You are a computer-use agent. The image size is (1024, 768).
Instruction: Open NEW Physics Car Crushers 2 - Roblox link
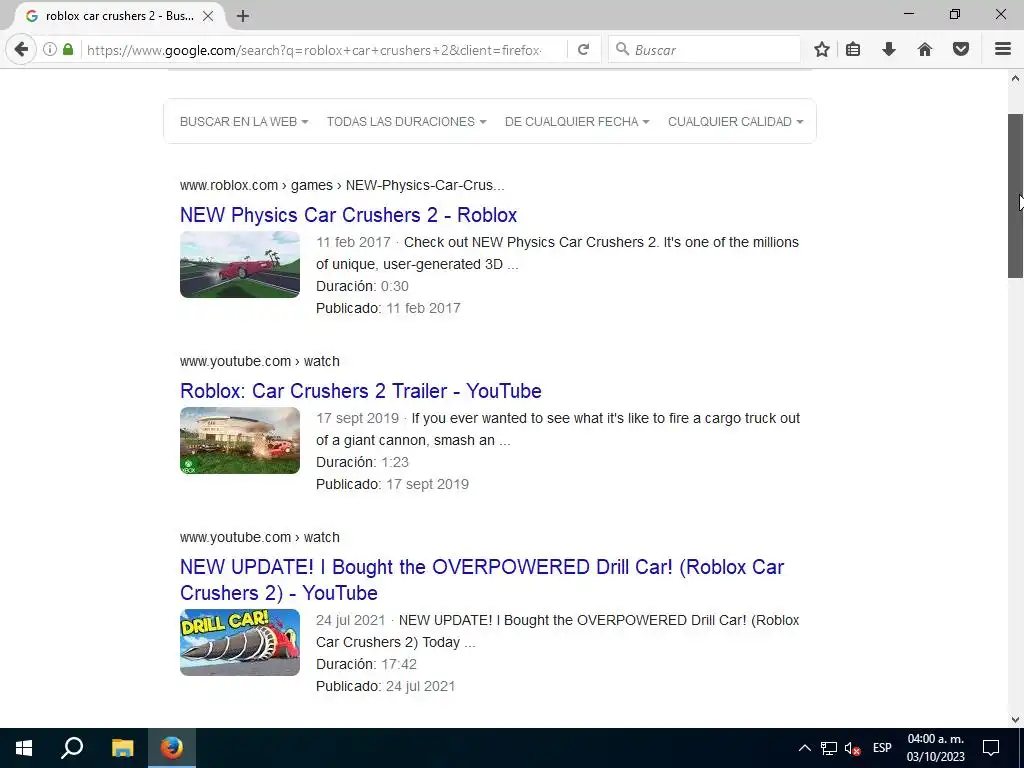click(349, 215)
